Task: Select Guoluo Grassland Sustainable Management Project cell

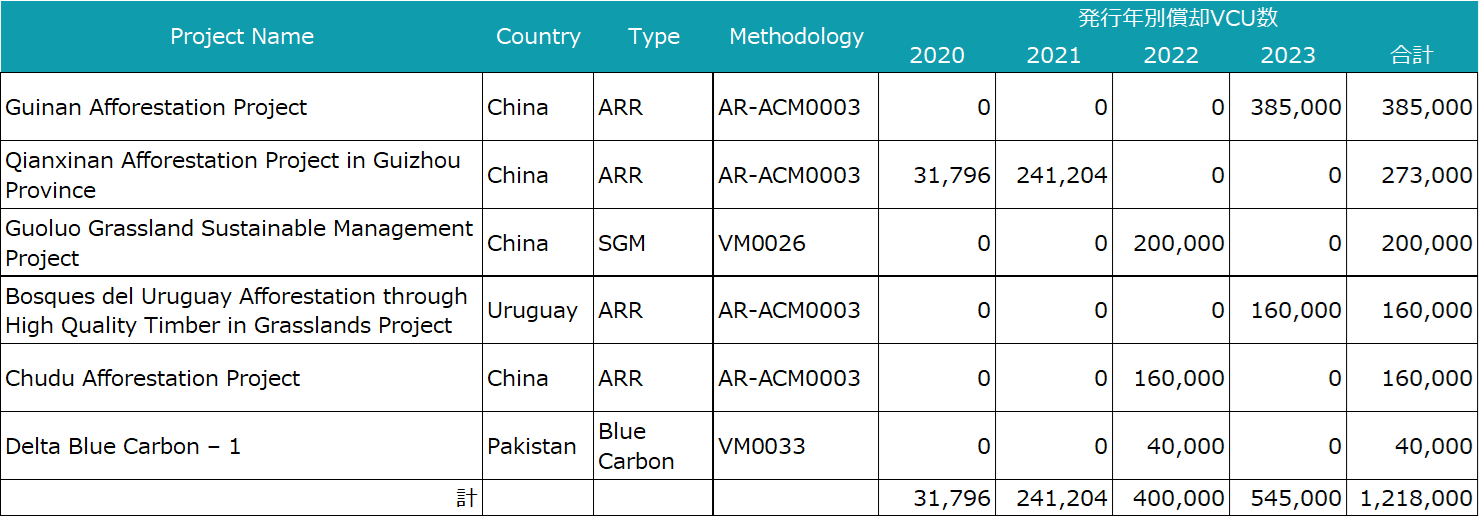Action: 239,243
